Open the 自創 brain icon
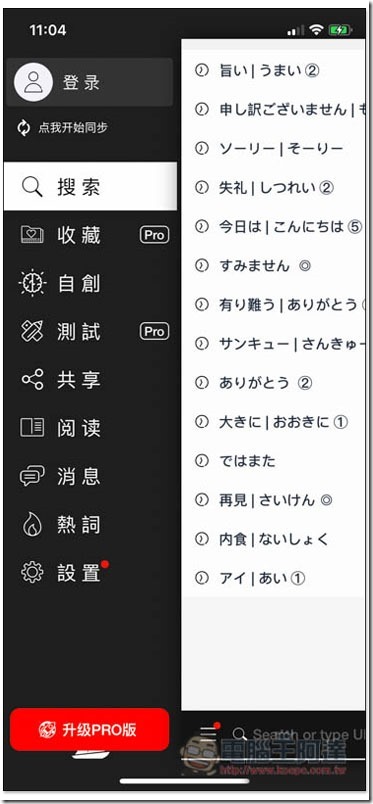The height and width of the screenshot is (804, 373). (32, 284)
